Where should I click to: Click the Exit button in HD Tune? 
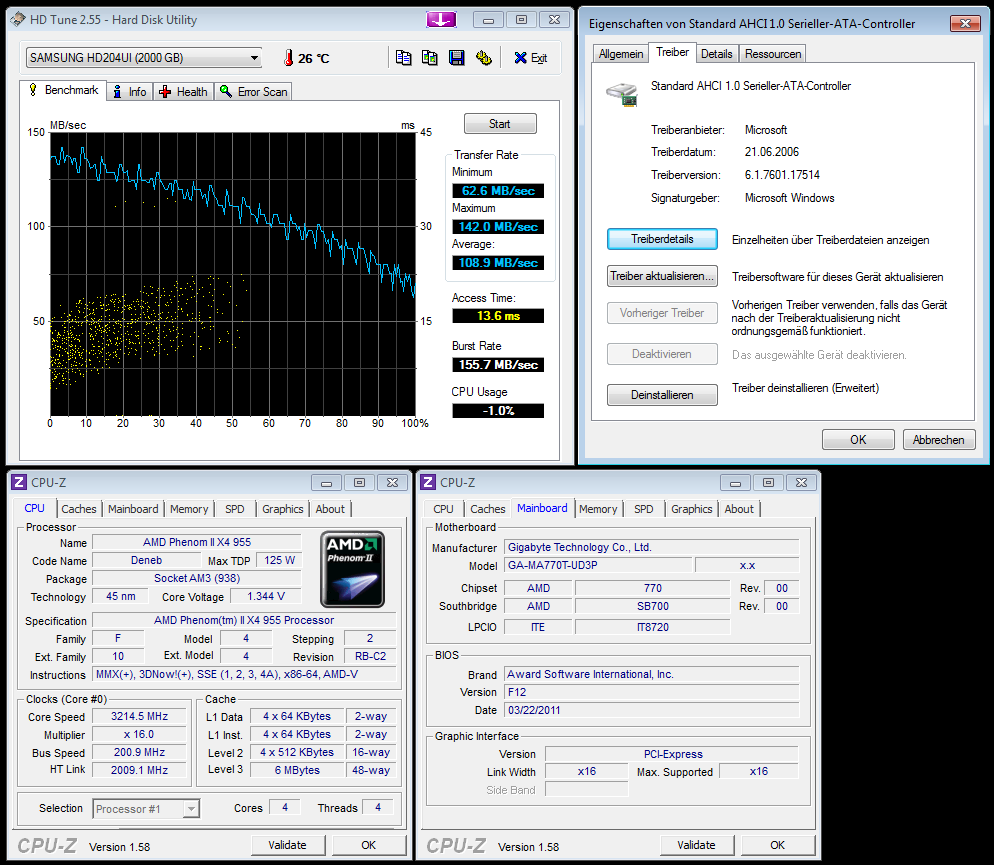point(530,58)
